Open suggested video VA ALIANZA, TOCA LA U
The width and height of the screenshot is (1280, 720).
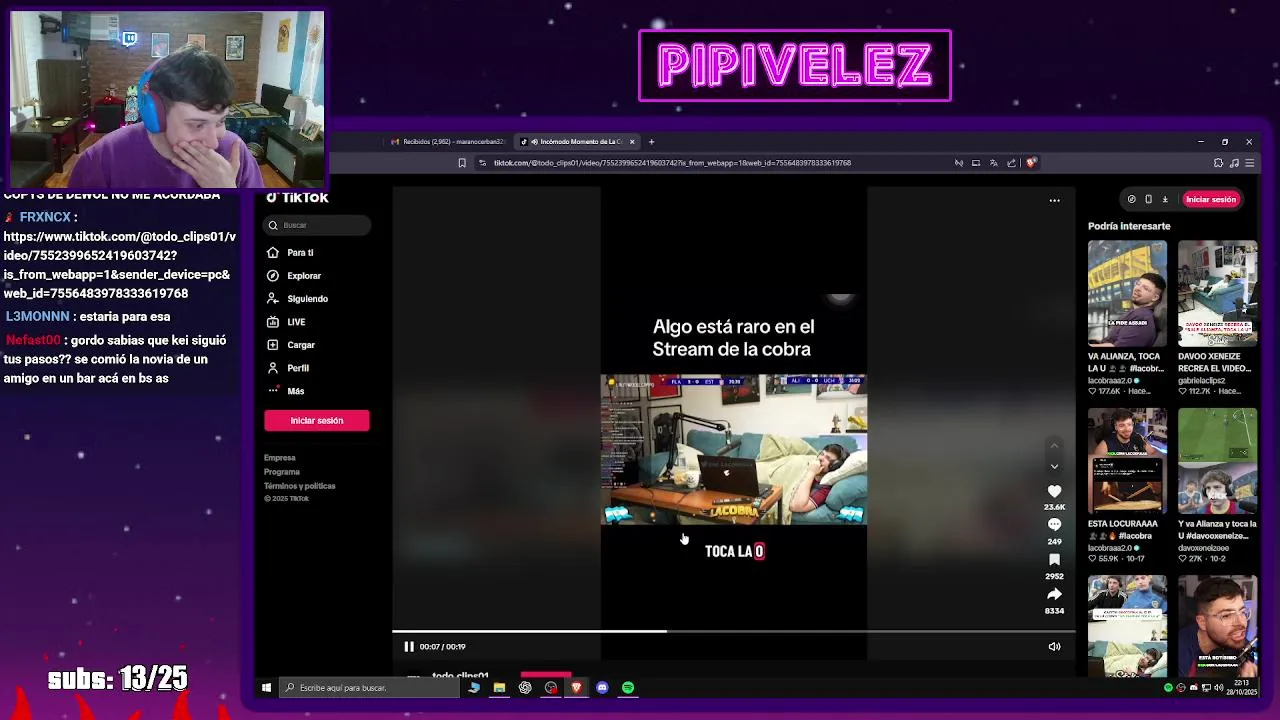[1127, 294]
